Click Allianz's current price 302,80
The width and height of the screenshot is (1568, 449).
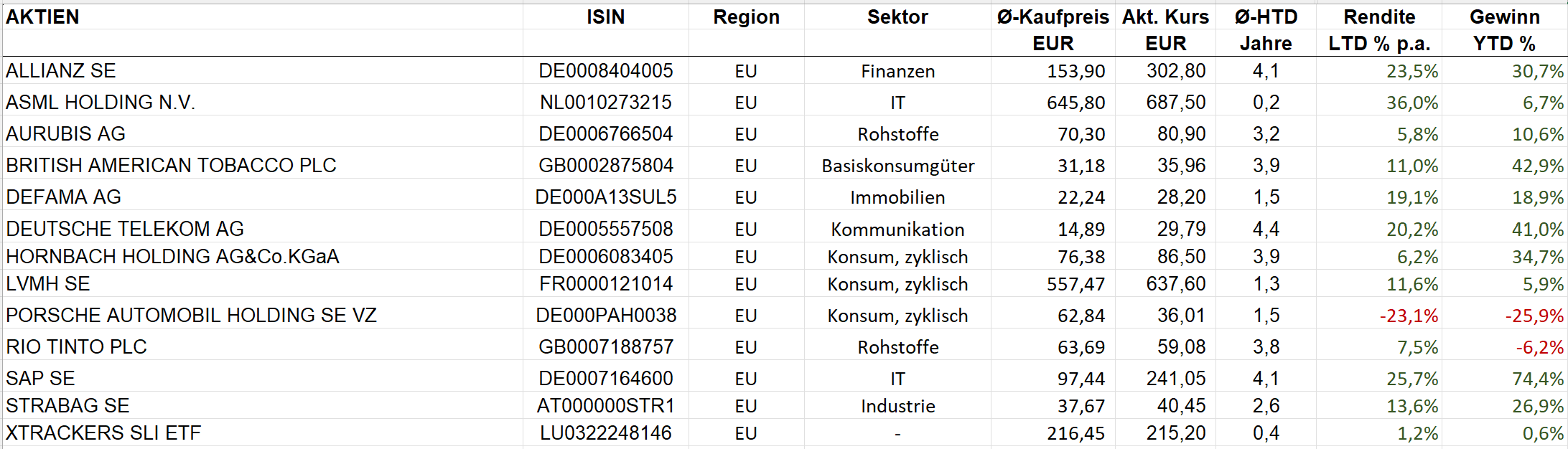pyautogui.click(x=1175, y=71)
